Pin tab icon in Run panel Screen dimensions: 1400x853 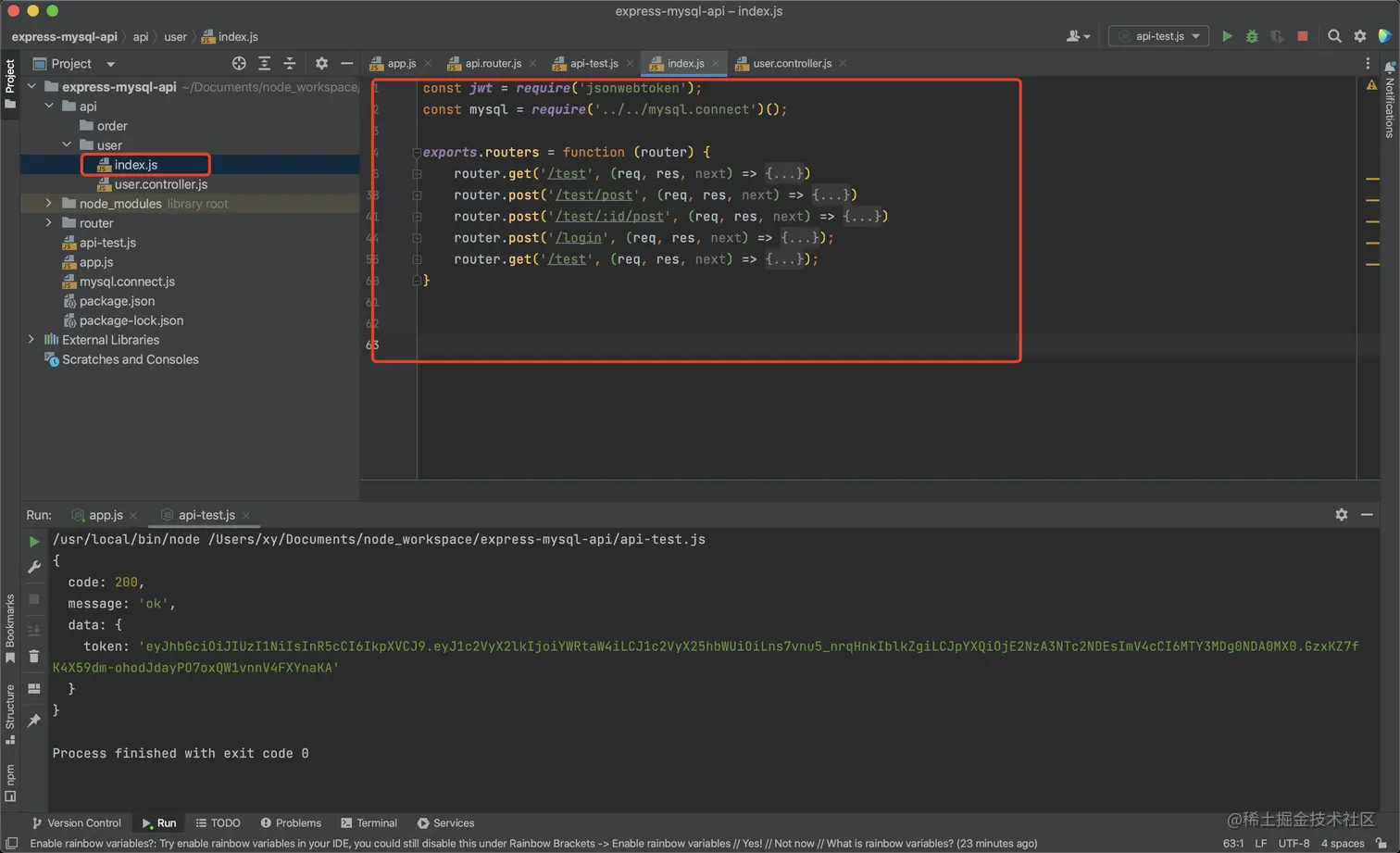coord(34,720)
